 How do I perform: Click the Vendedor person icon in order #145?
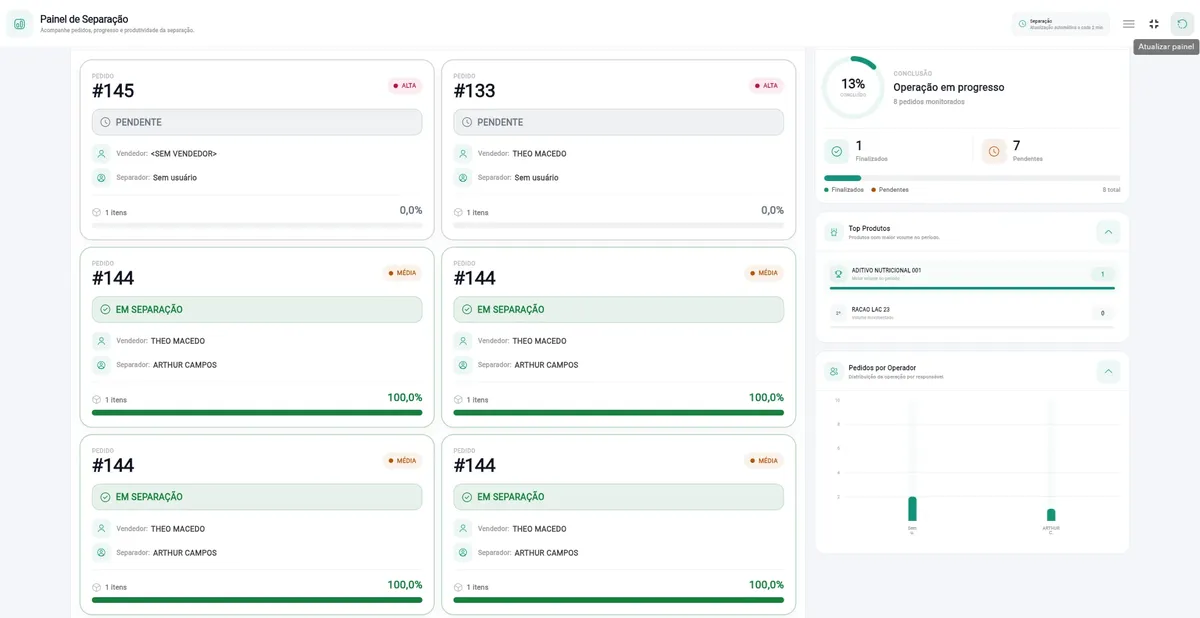coord(101,154)
